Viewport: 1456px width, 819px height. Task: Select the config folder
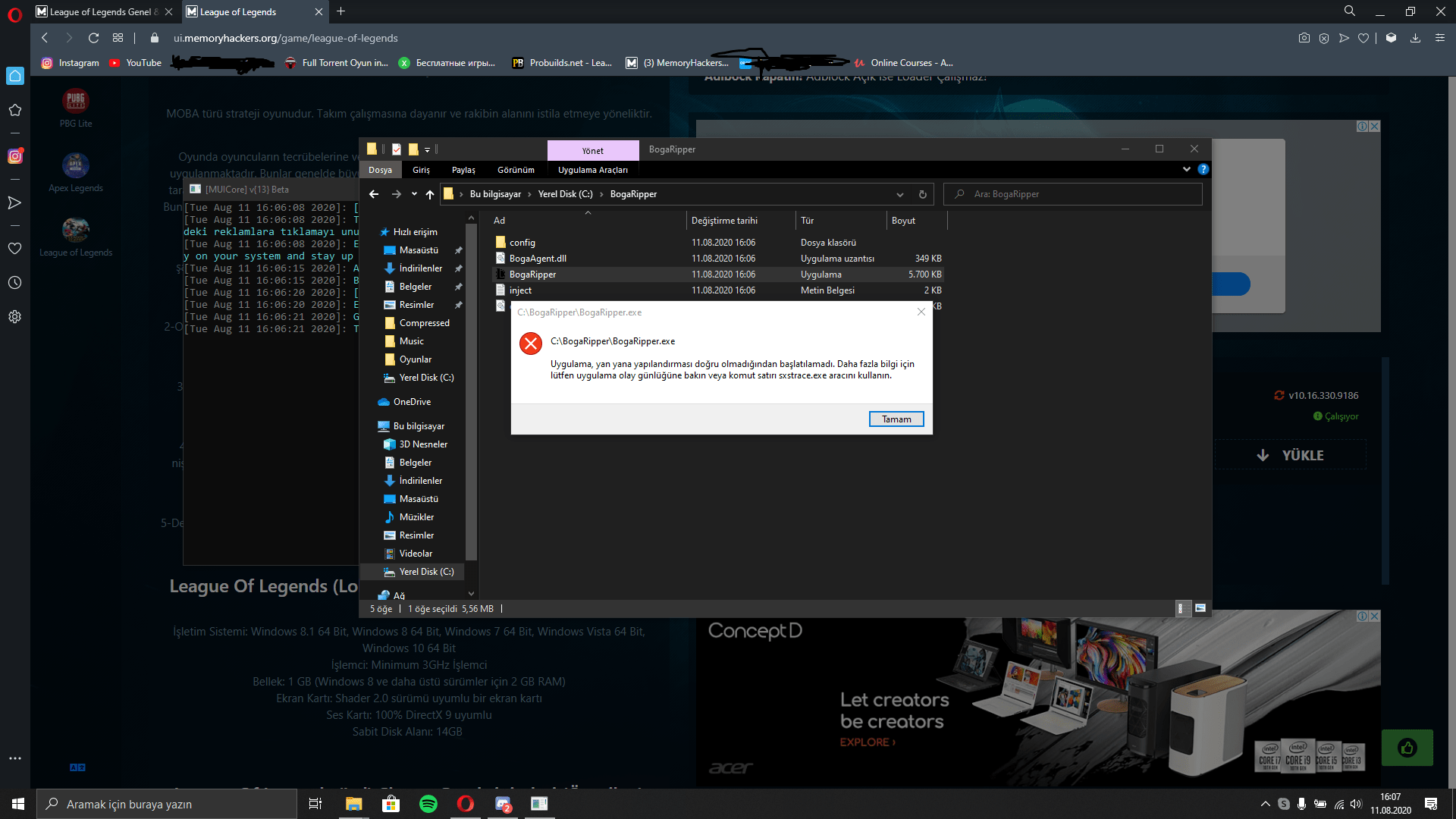[x=522, y=243]
